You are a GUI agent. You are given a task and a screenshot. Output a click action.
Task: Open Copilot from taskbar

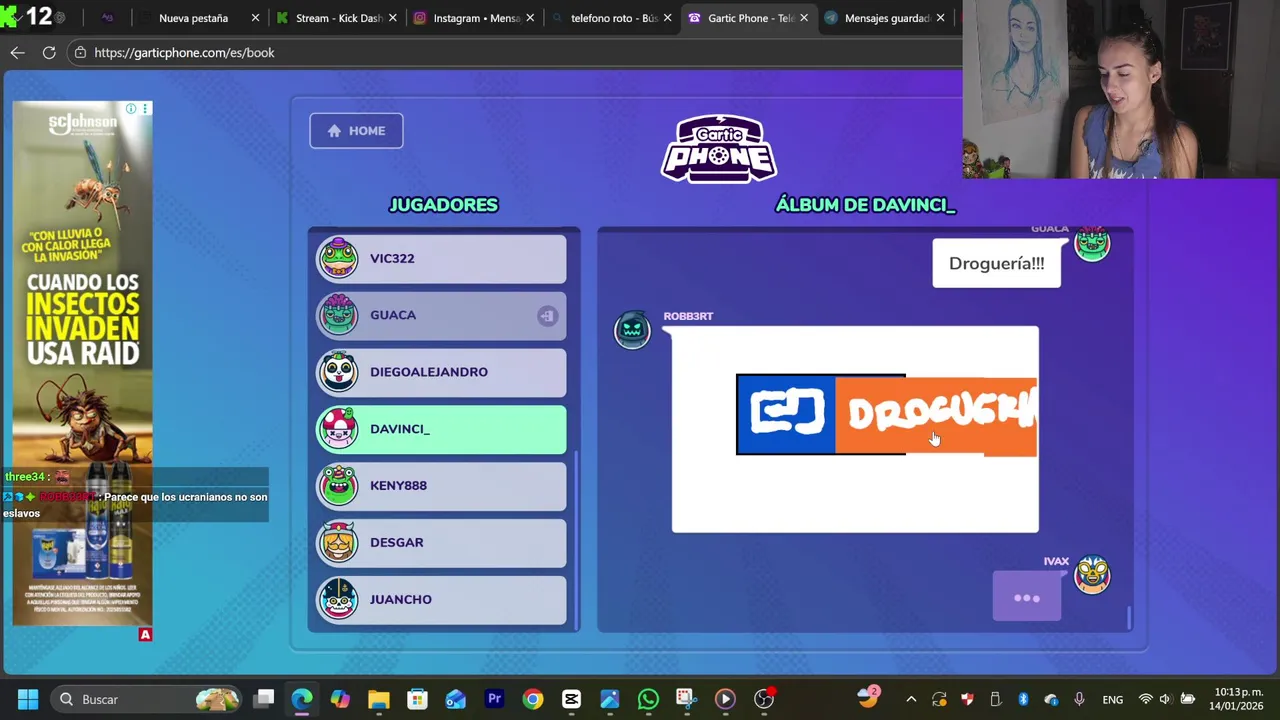[340, 699]
